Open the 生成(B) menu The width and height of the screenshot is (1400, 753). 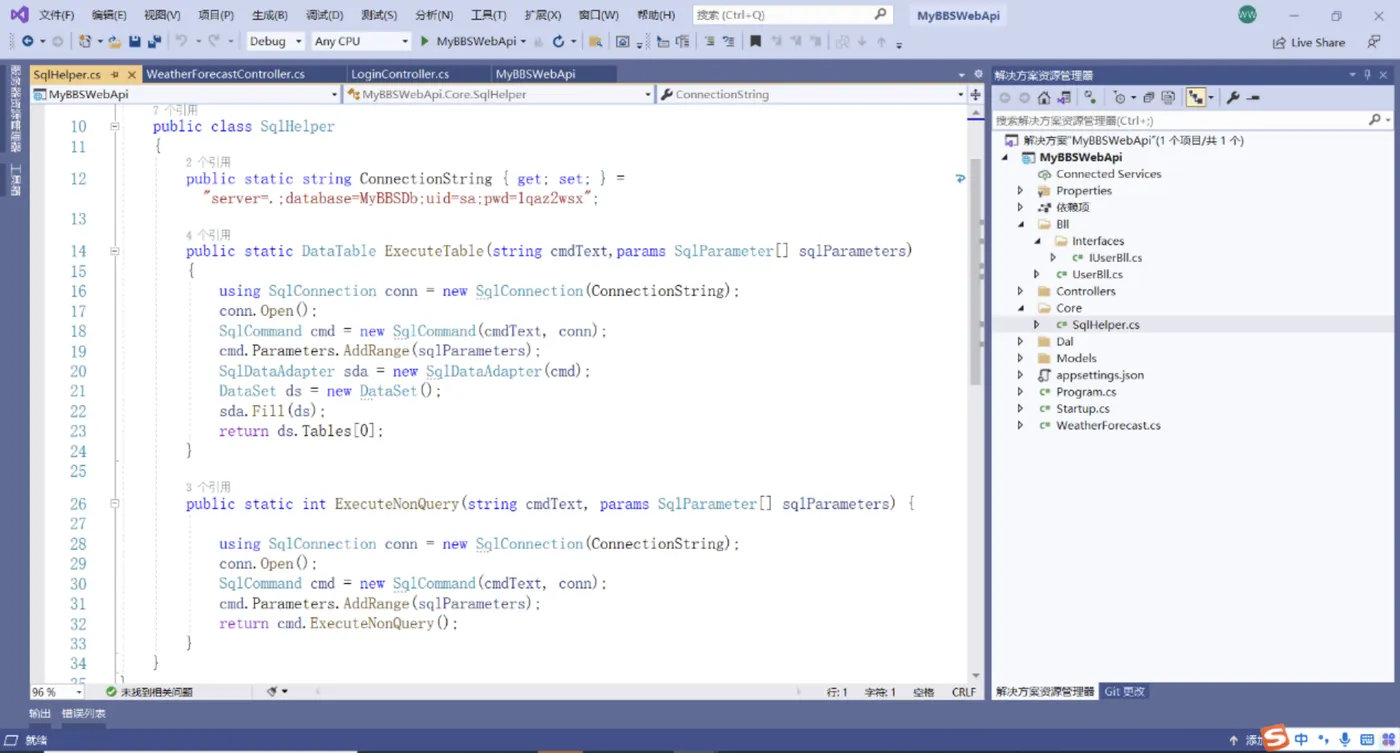click(x=269, y=15)
